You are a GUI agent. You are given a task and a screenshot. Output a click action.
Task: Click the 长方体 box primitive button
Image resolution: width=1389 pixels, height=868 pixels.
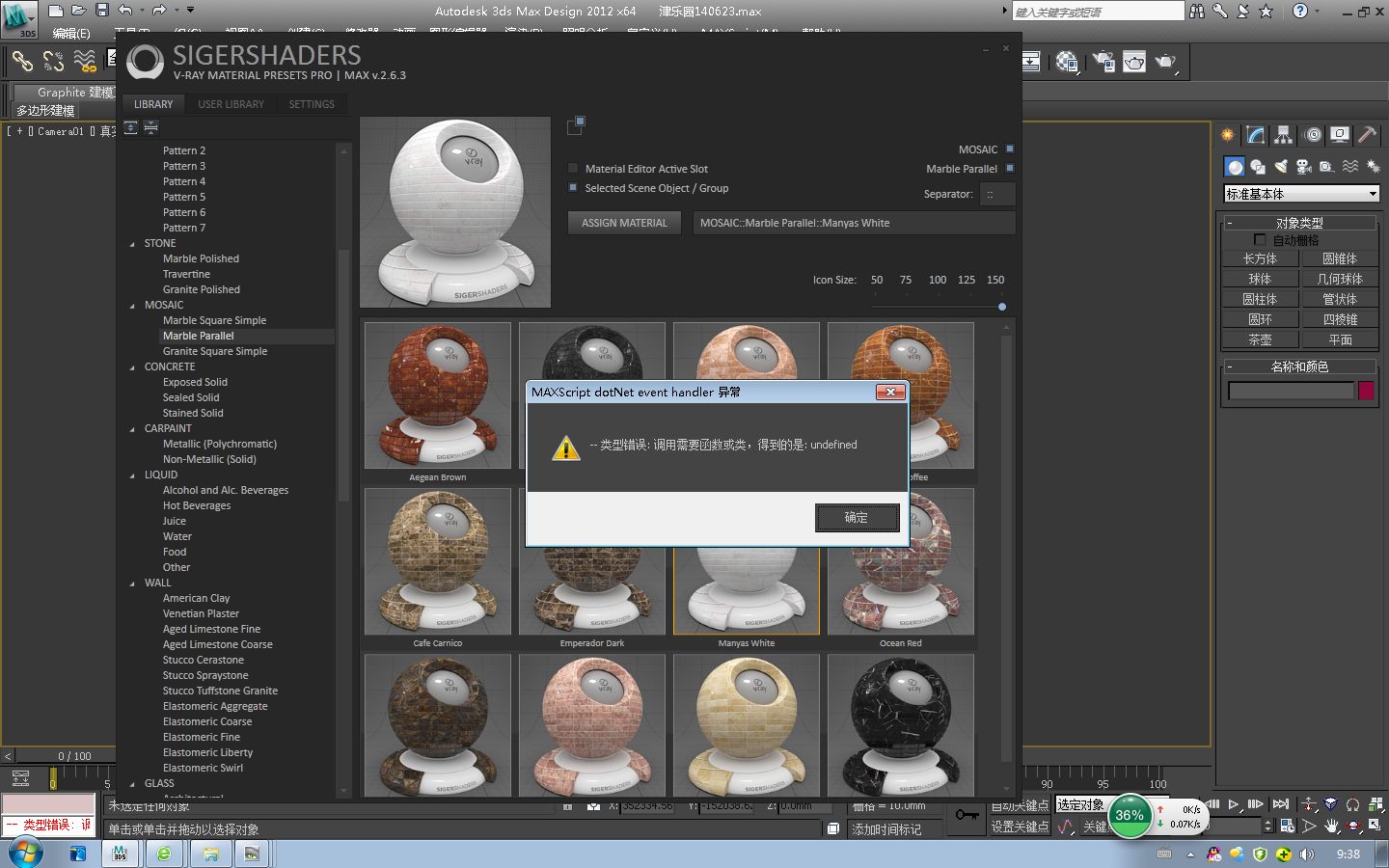tap(1260, 258)
